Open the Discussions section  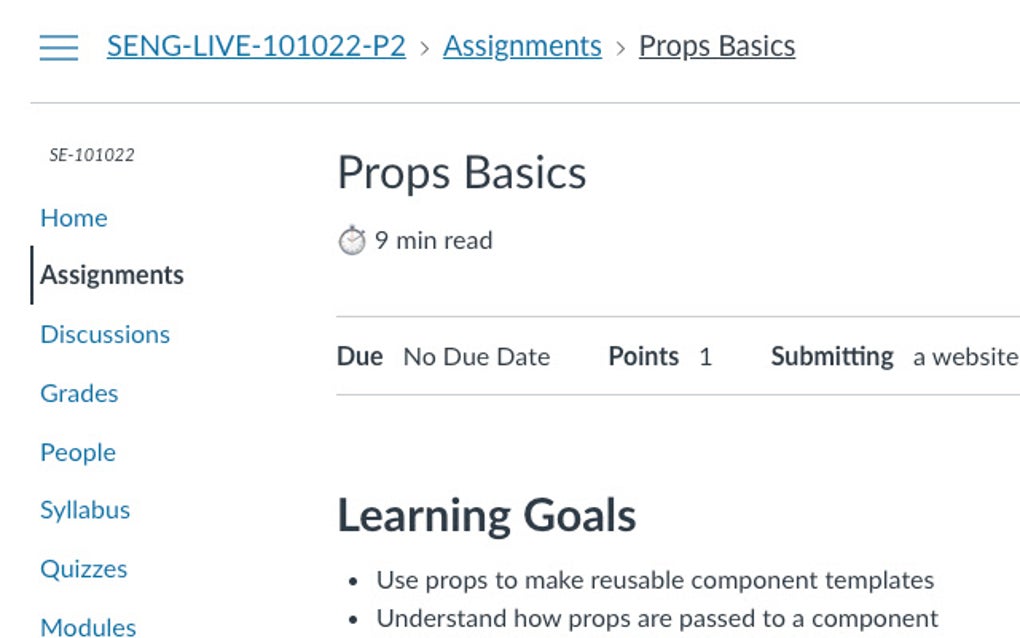(105, 334)
